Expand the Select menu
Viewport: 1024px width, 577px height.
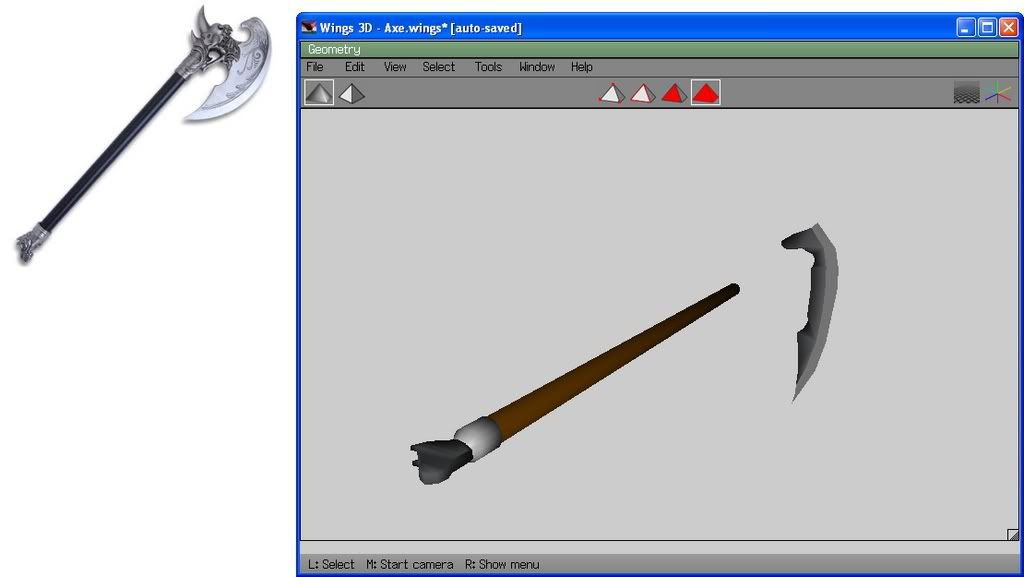tap(438, 67)
